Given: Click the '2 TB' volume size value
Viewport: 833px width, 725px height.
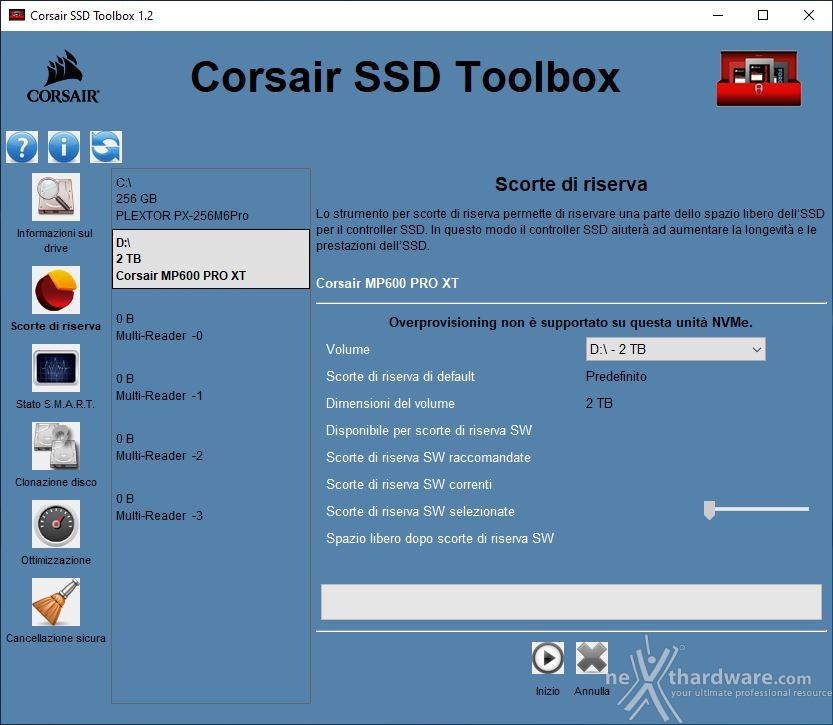Looking at the screenshot, I should point(599,404).
